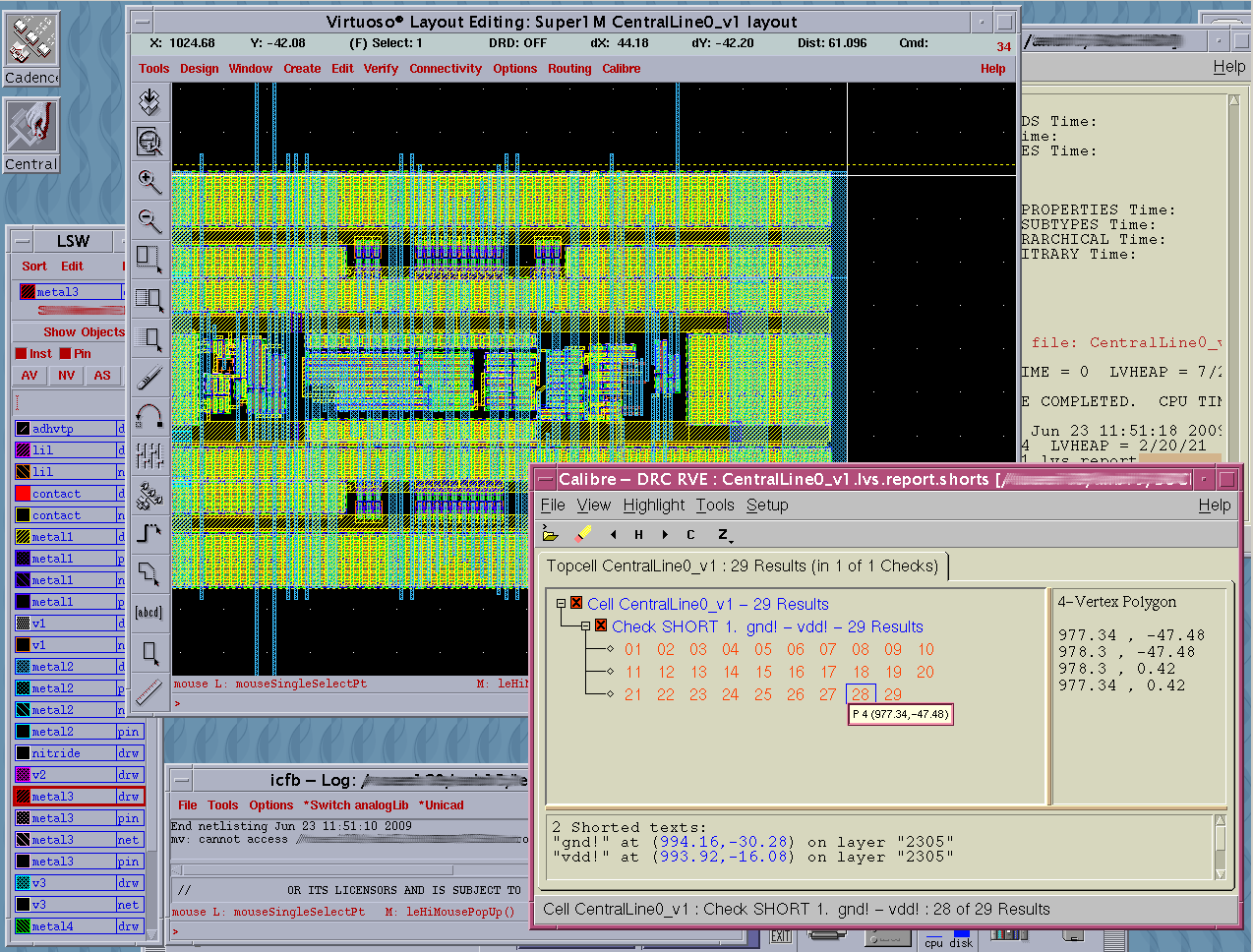This screenshot has width=1253, height=952.
Task: Collapse the Check SHORT 1 tree node
Action: coord(585,626)
